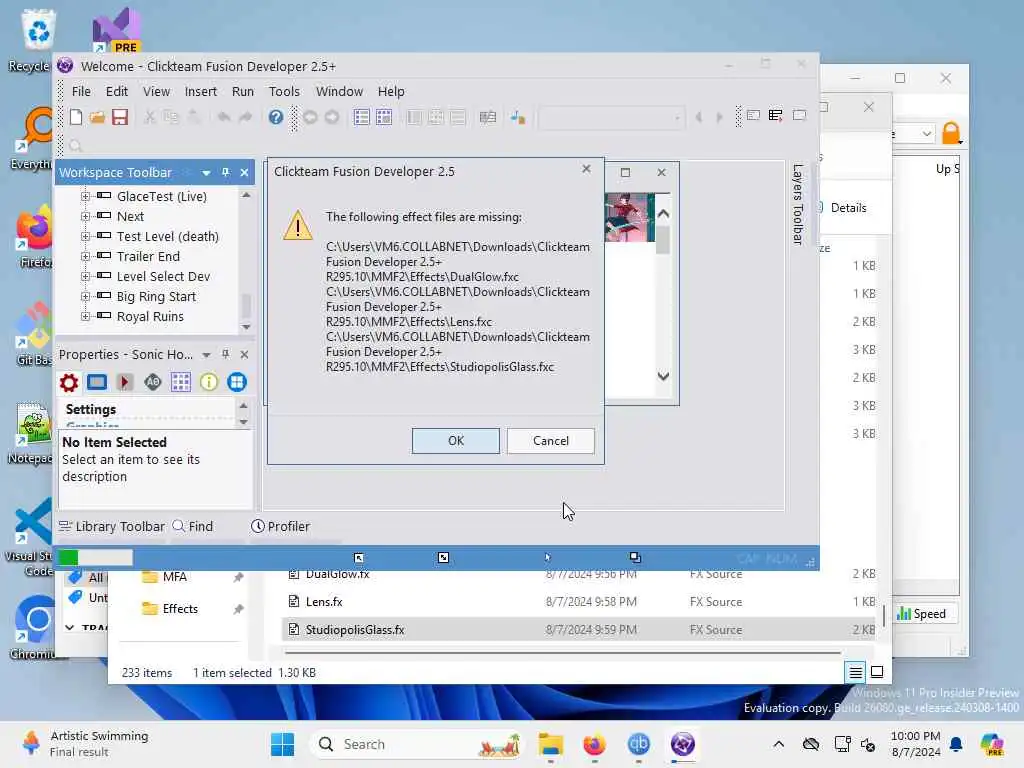Screen dimensions: 1024x768
Task: Select the blue Window properties icon
Action: [97, 382]
